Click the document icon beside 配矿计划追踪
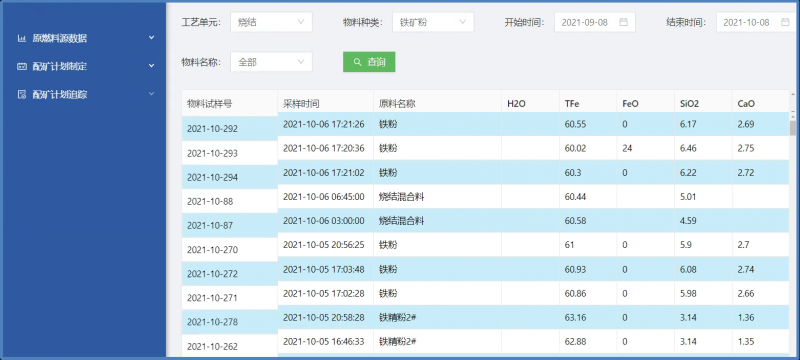800x360 pixels. point(21,94)
